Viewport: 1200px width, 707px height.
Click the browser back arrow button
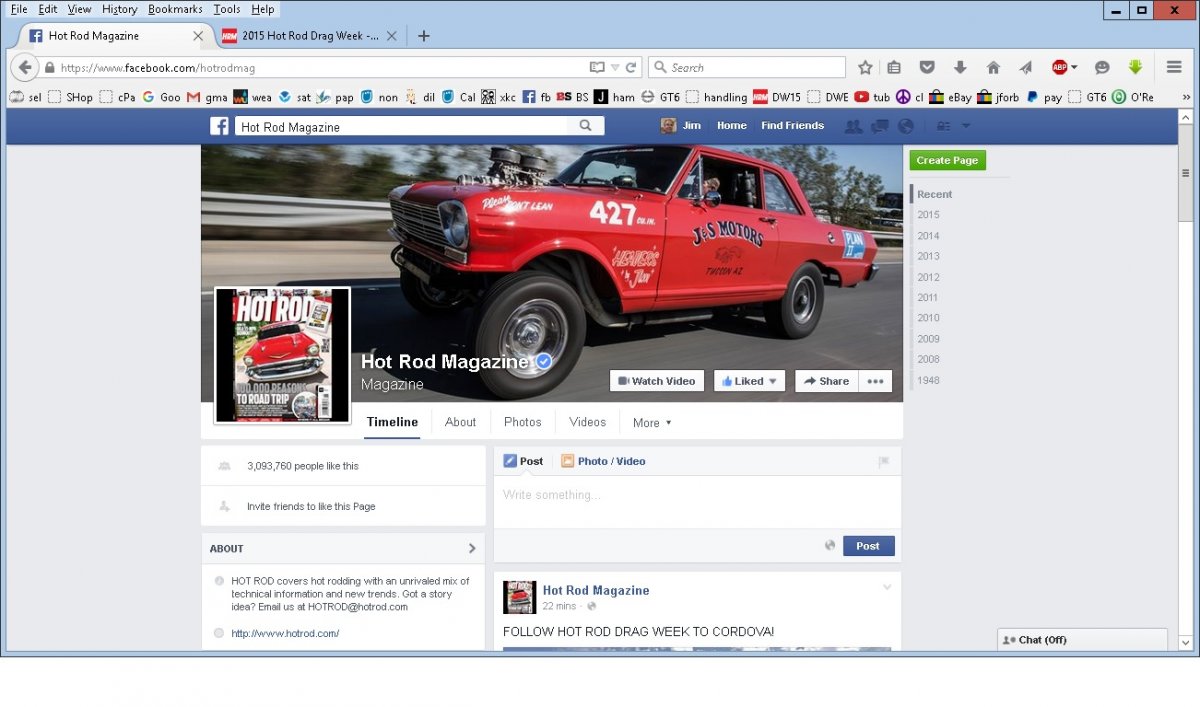point(25,68)
